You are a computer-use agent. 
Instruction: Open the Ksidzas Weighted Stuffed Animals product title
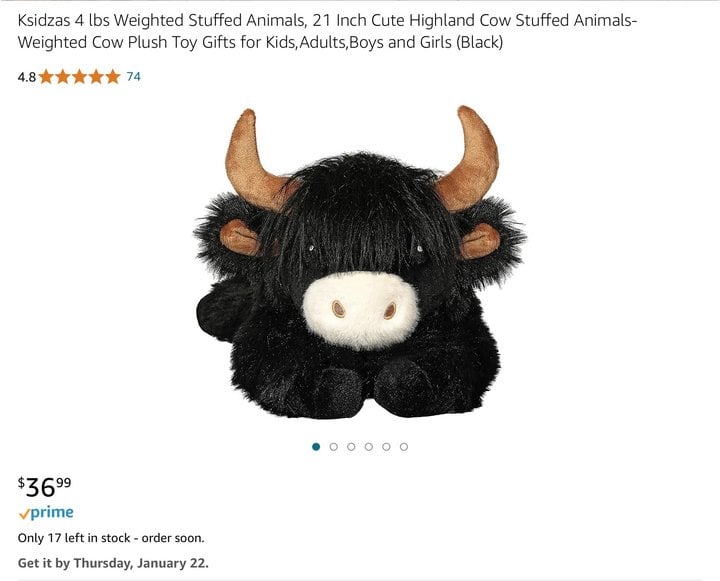(x=327, y=31)
